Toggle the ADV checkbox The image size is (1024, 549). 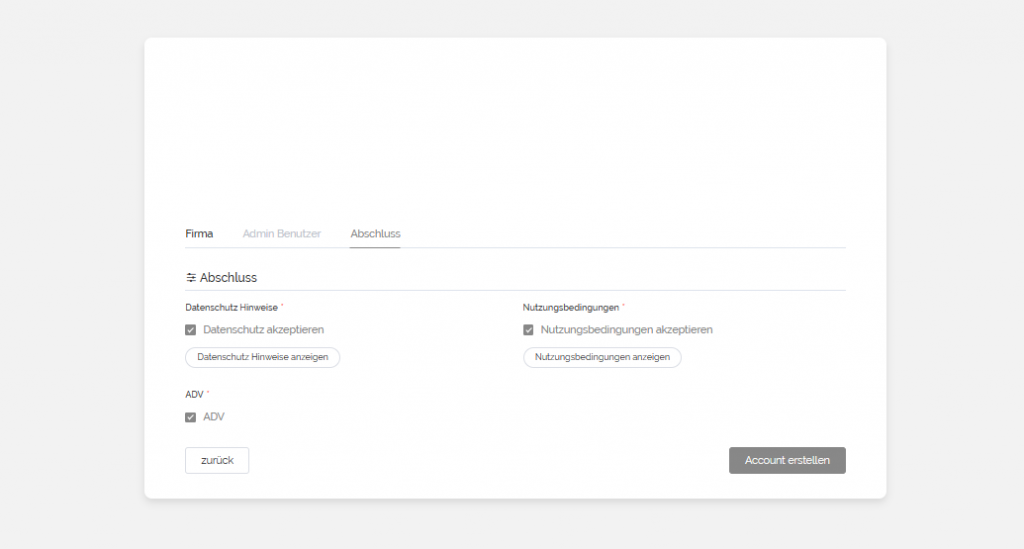[191, 417]
